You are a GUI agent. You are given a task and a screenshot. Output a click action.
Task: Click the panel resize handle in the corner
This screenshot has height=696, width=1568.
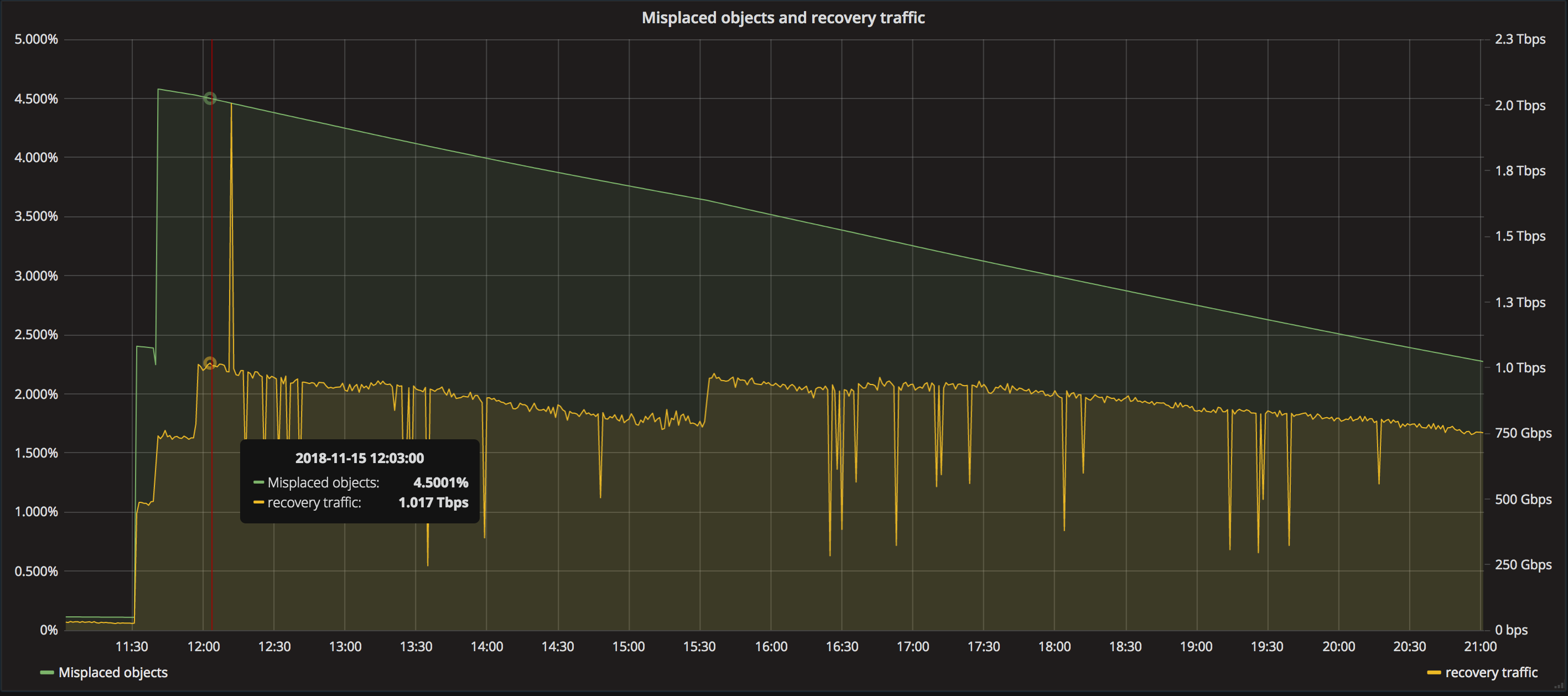click(1558, 687)
